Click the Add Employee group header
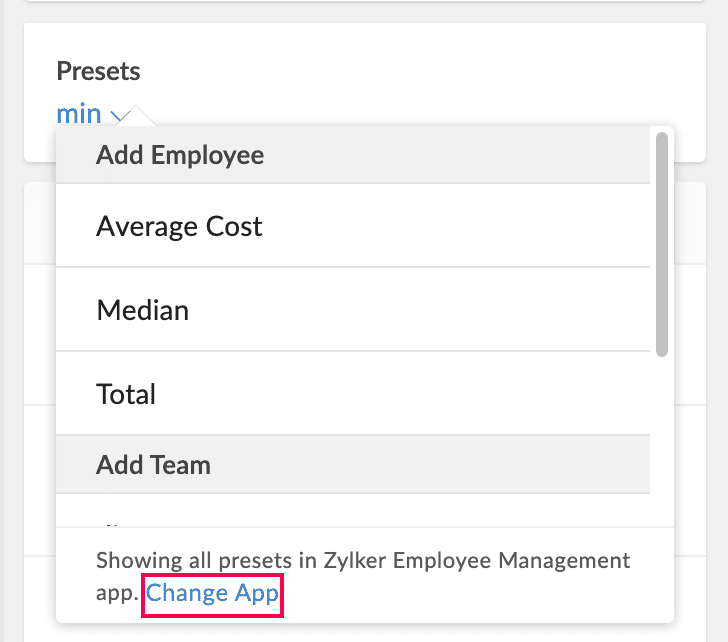The image size is (728, 642). [180, 155]
